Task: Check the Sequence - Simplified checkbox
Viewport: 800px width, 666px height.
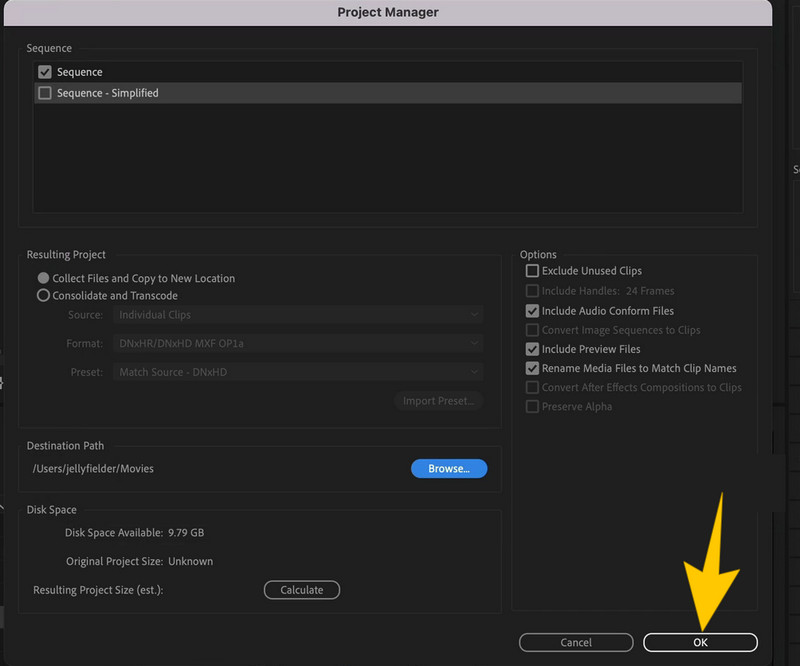Action: click(44, 91)
